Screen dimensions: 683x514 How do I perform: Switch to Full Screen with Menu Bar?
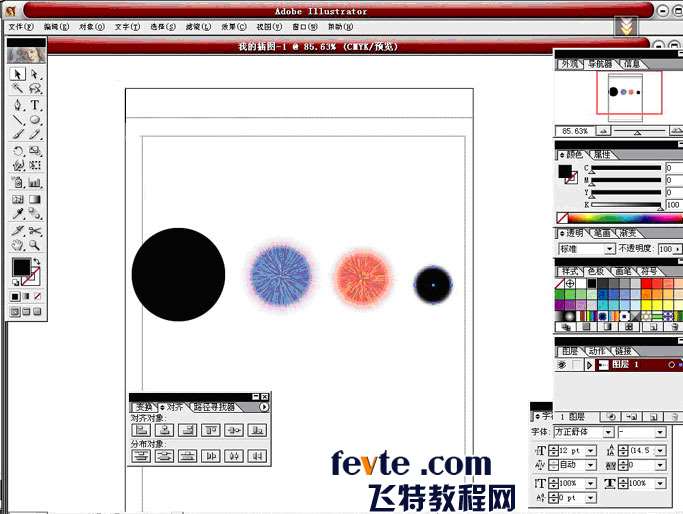point(26,311)
